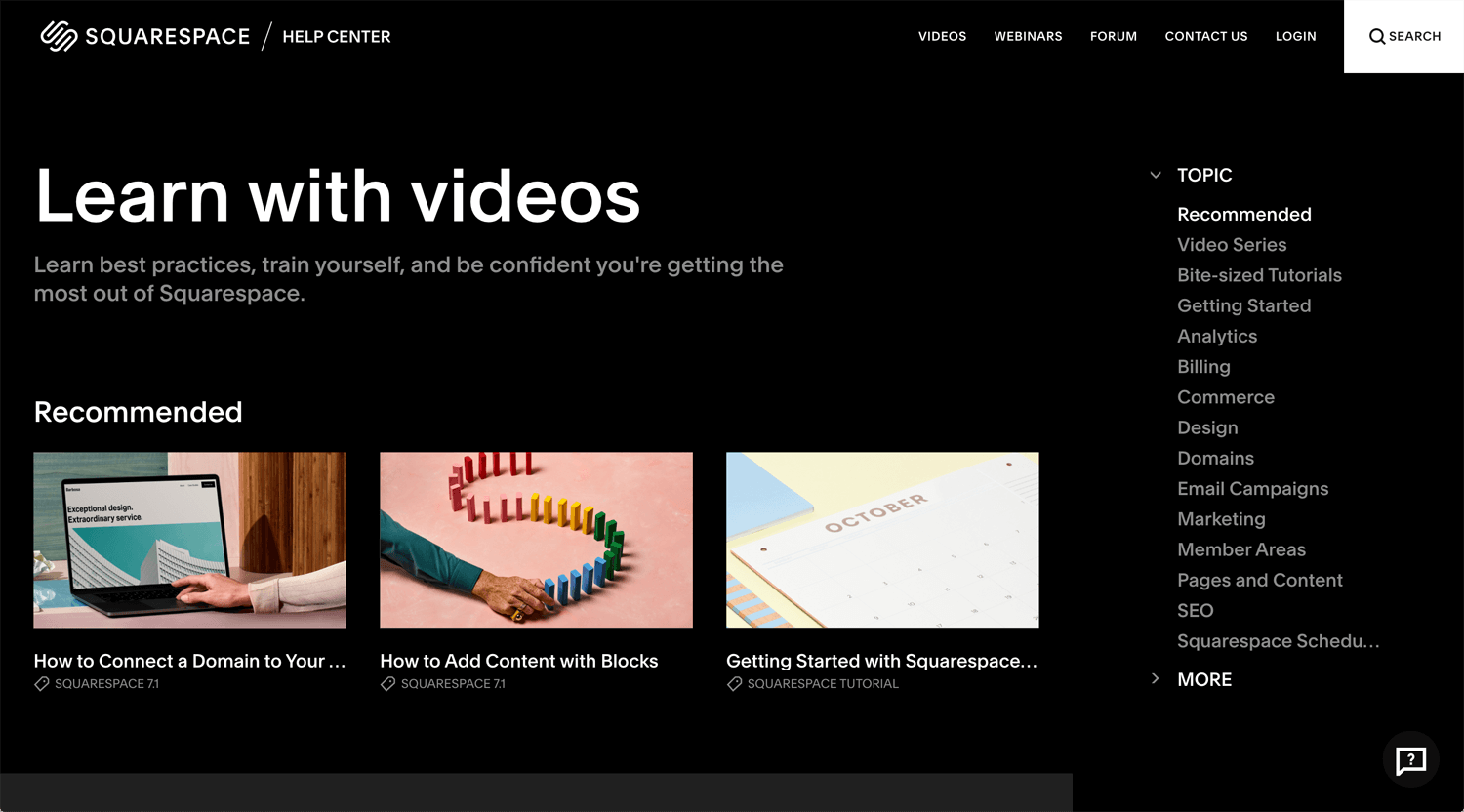Select the Bite-sized Tutorials topic
This screenshot has height=812, width=1464.
(1259, 275)
